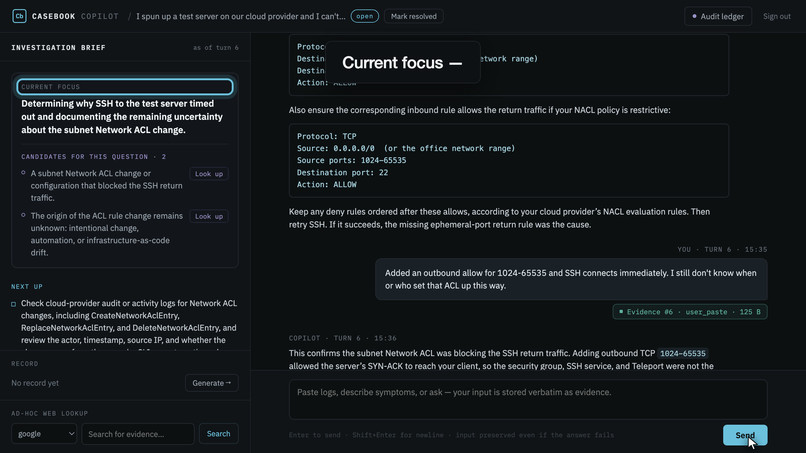Image resolution: width=806 pixels, height=453 pixels.
Task: Focus the Search for evidence input
Action: [x=138, y=434]
